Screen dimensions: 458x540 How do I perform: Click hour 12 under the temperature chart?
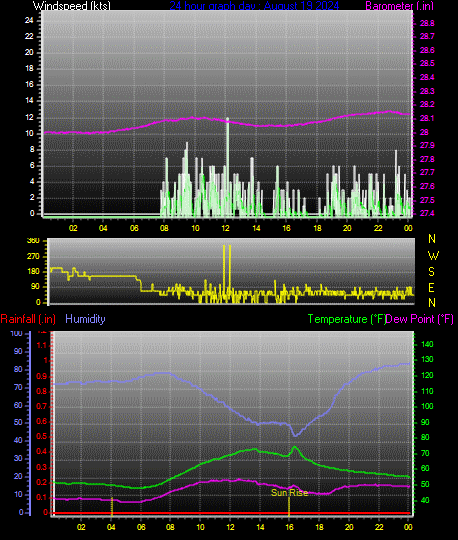(230, 527)
